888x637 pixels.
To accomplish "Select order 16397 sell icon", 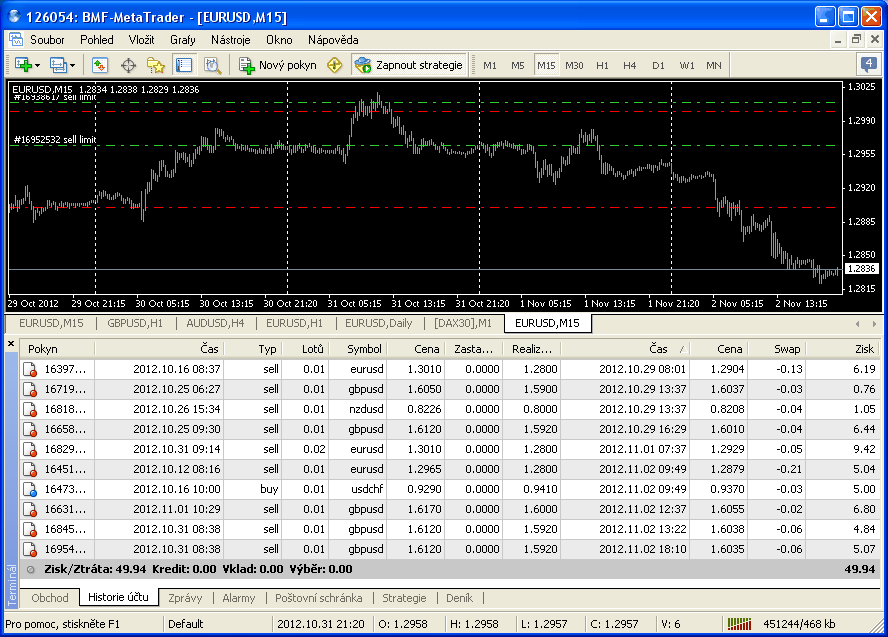I will [30, 369].
